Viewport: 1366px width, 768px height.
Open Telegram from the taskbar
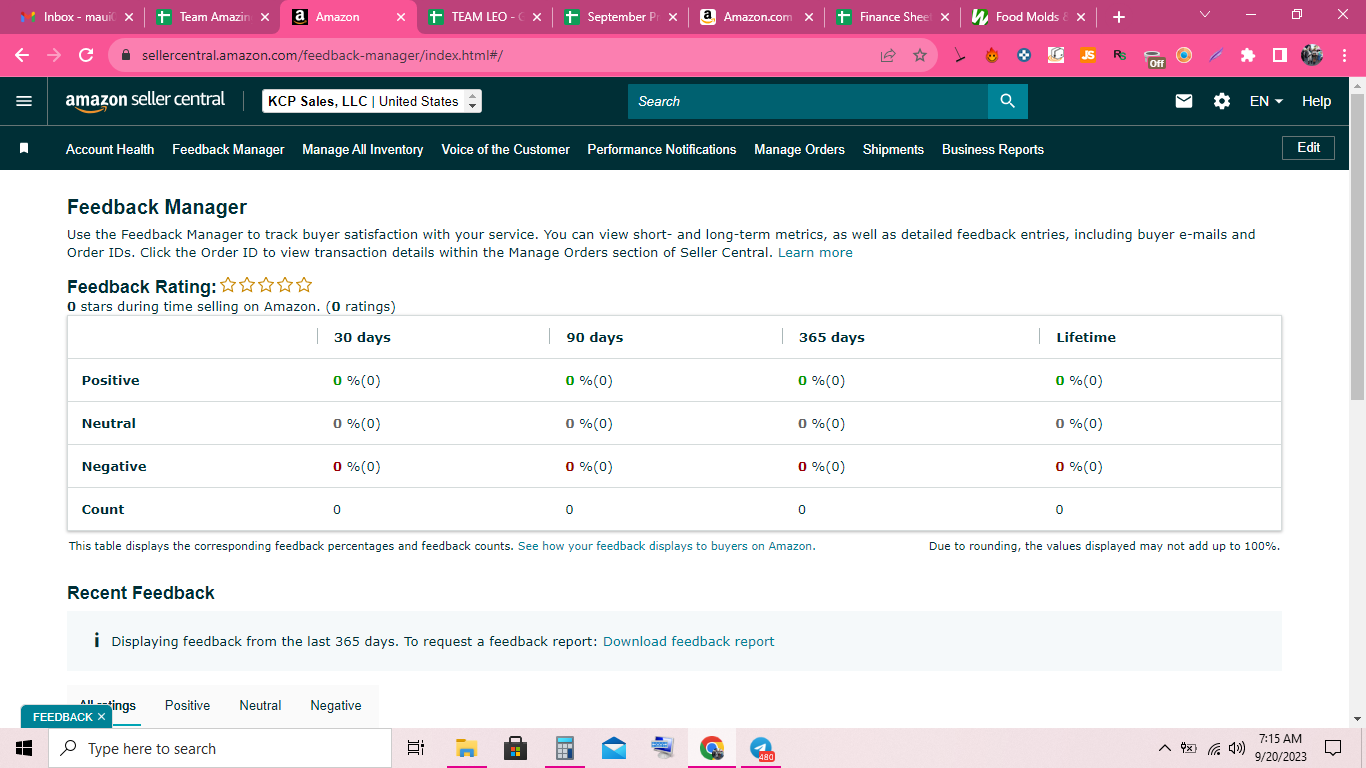point(761,748)
